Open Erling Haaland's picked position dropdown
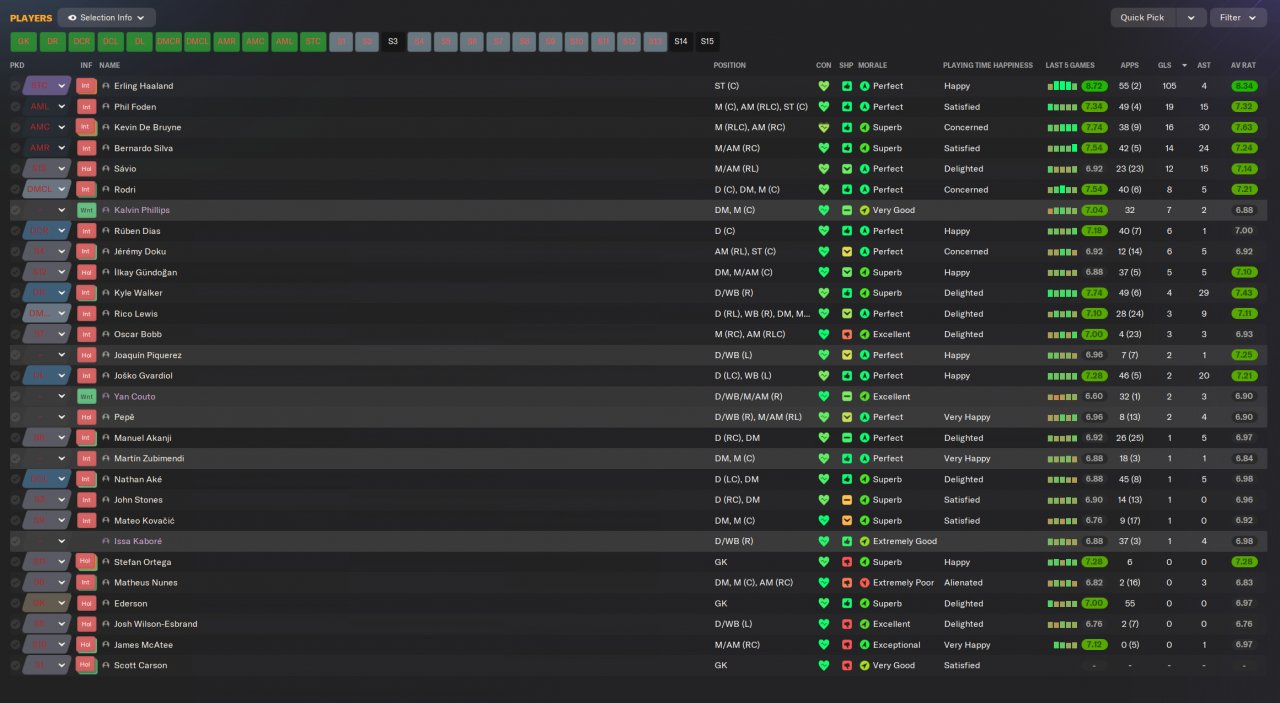 62,86
